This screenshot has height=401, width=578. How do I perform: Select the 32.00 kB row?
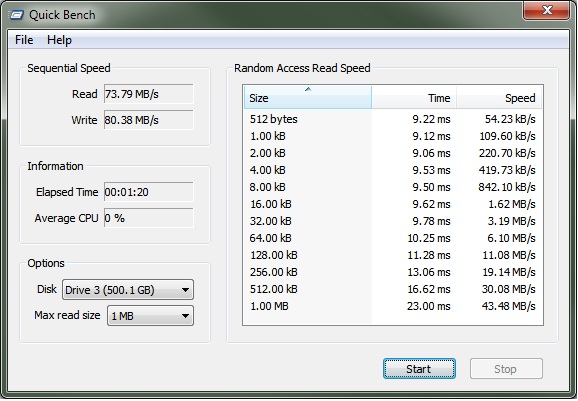[x=393, y=221]
